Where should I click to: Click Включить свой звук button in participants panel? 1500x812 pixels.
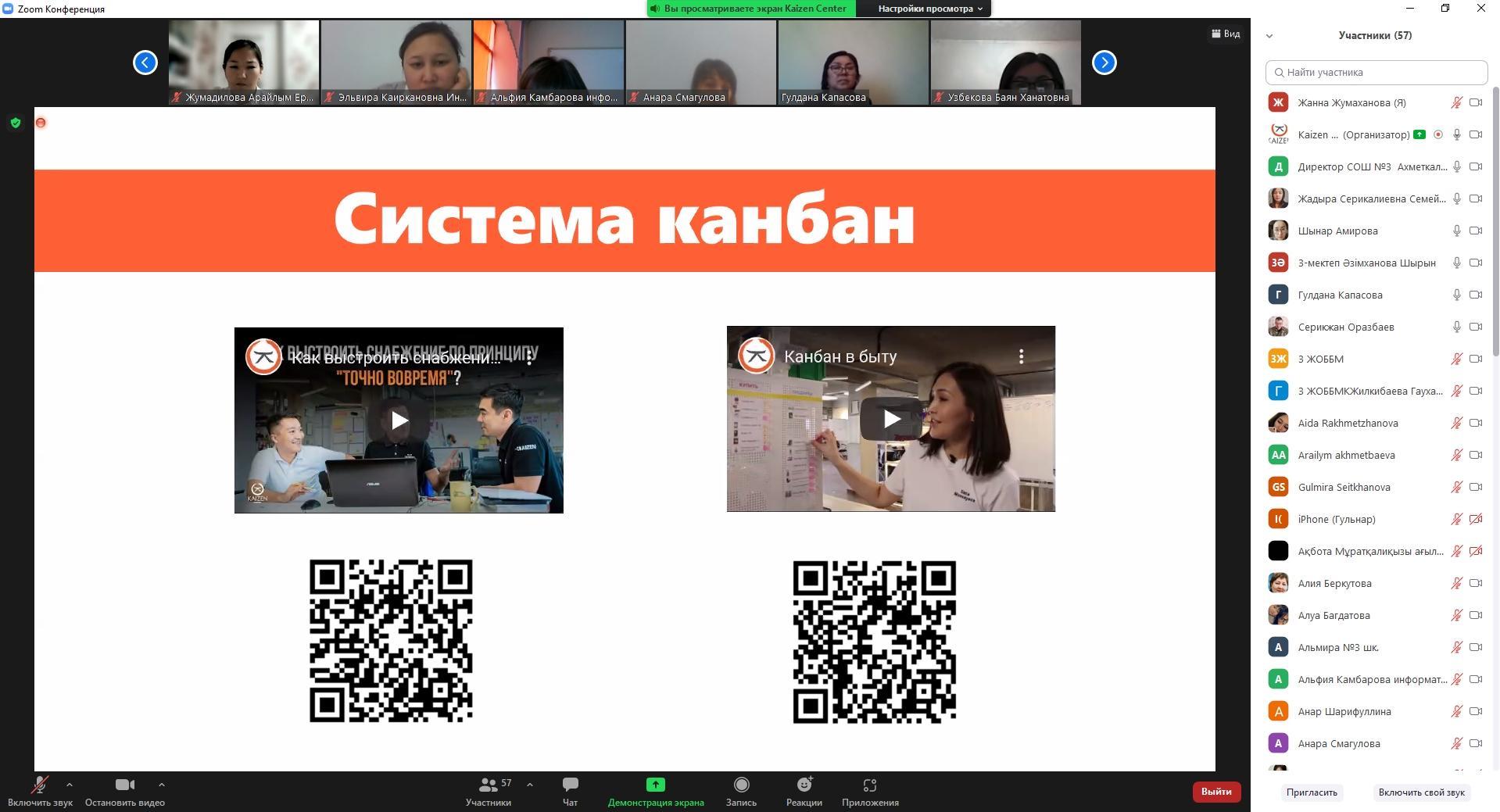pos(1421,792)
